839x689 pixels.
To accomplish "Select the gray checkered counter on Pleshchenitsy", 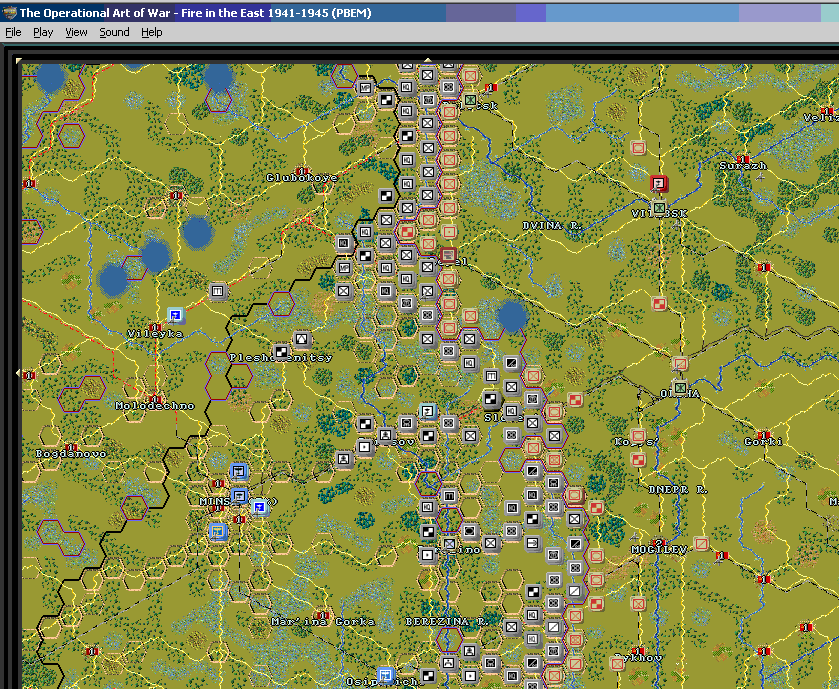I will click(x=281, y=351).
